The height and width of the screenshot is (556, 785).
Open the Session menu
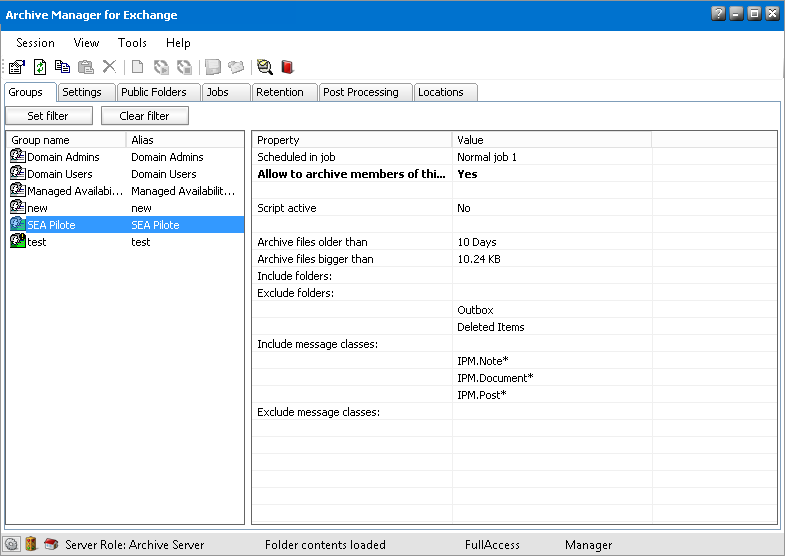tap(35, 43)
